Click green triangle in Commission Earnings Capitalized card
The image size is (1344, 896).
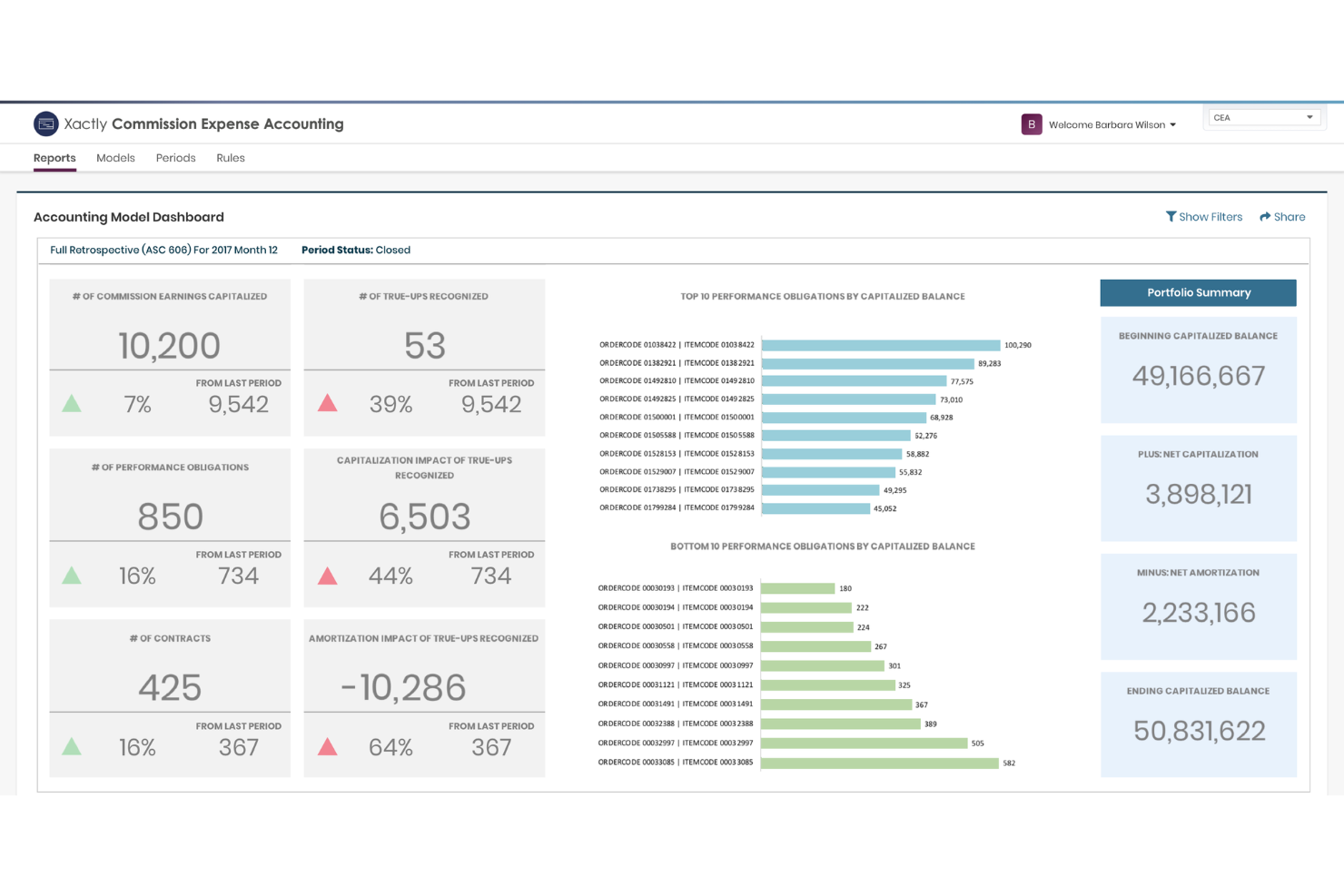[x=72, y=403]
